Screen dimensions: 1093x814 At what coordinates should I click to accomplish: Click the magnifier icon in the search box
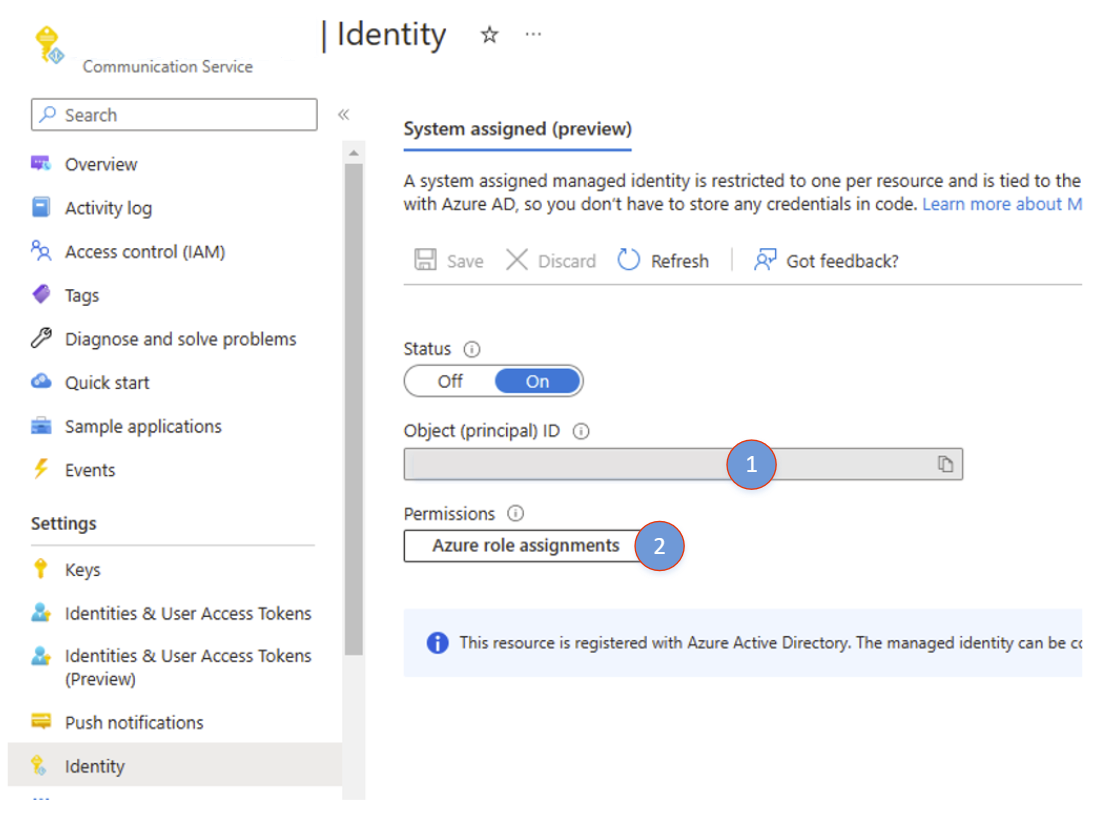click(47, 114)
